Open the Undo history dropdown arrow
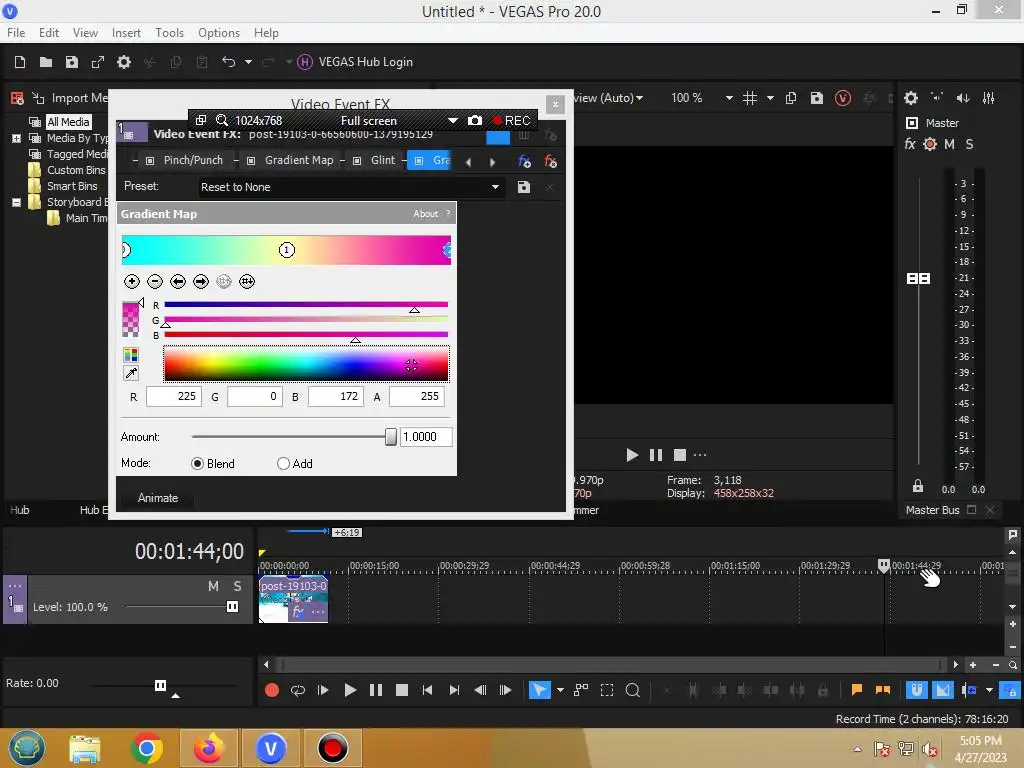The height and width of the screenshot is (768, 1024). pyautogui.click(x=248, y=62)
